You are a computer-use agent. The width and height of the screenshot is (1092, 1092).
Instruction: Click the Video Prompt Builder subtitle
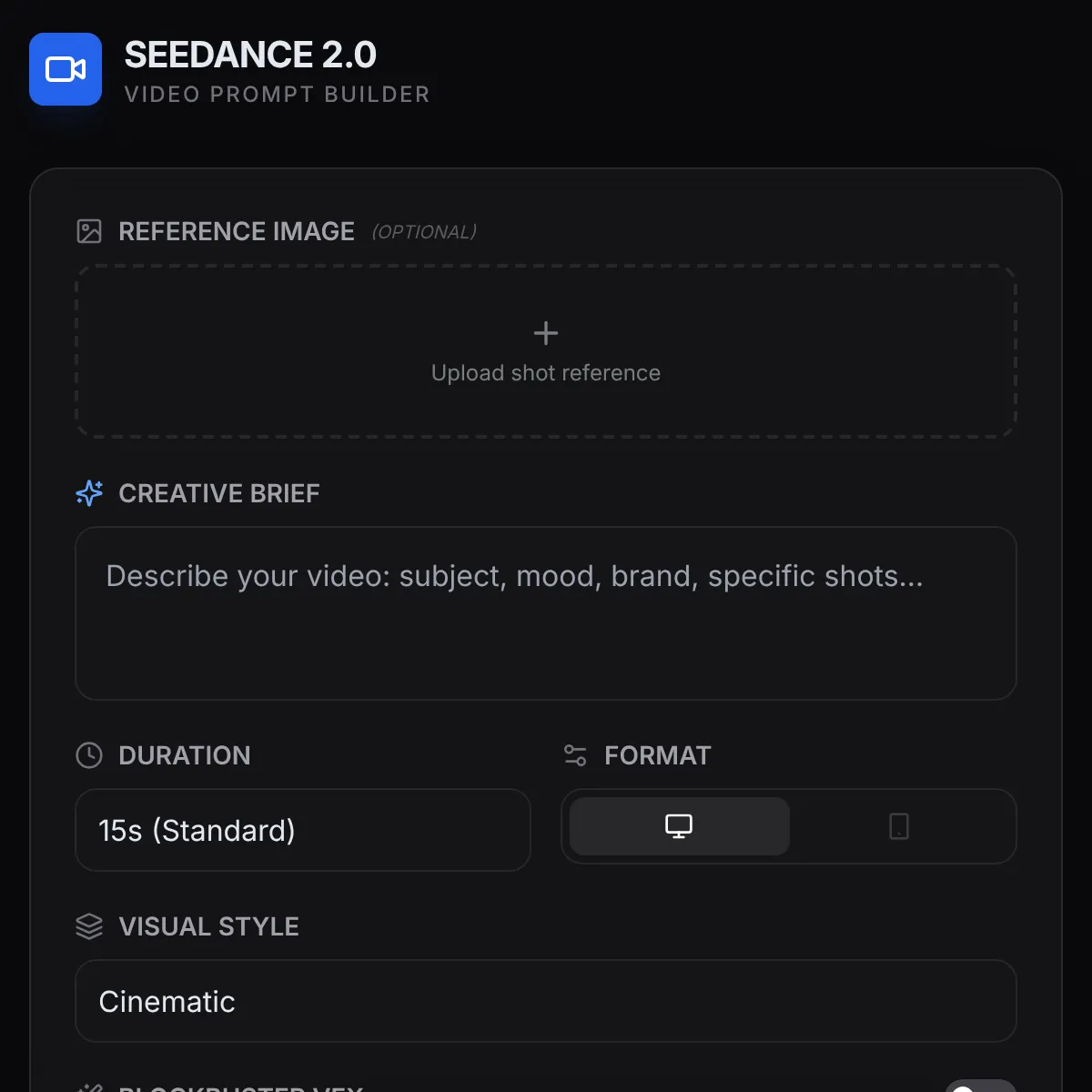(x=277, y=95)
